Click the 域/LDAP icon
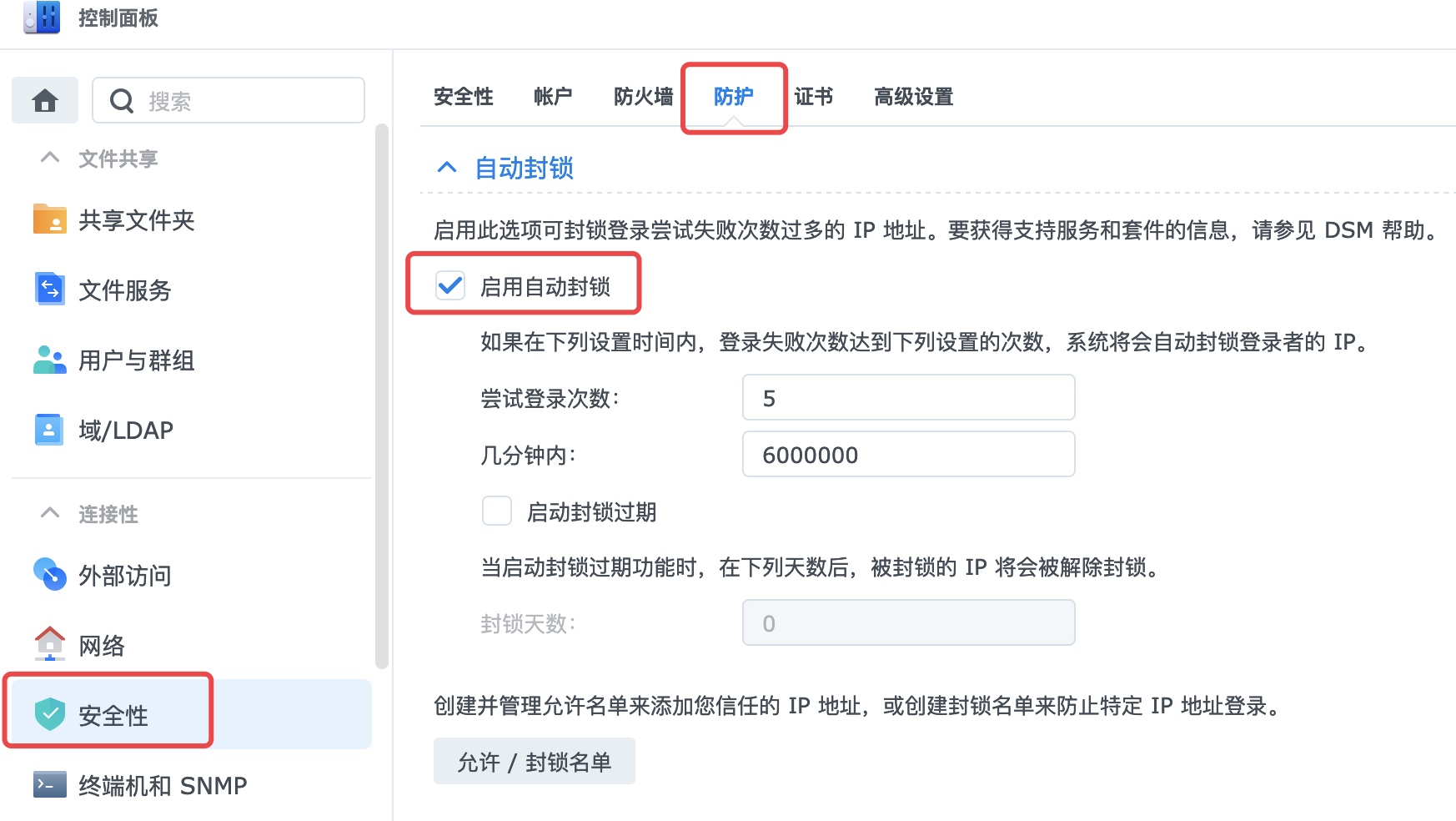The width and height of the screenshot is (1456, 821). (x=49, y=430)
